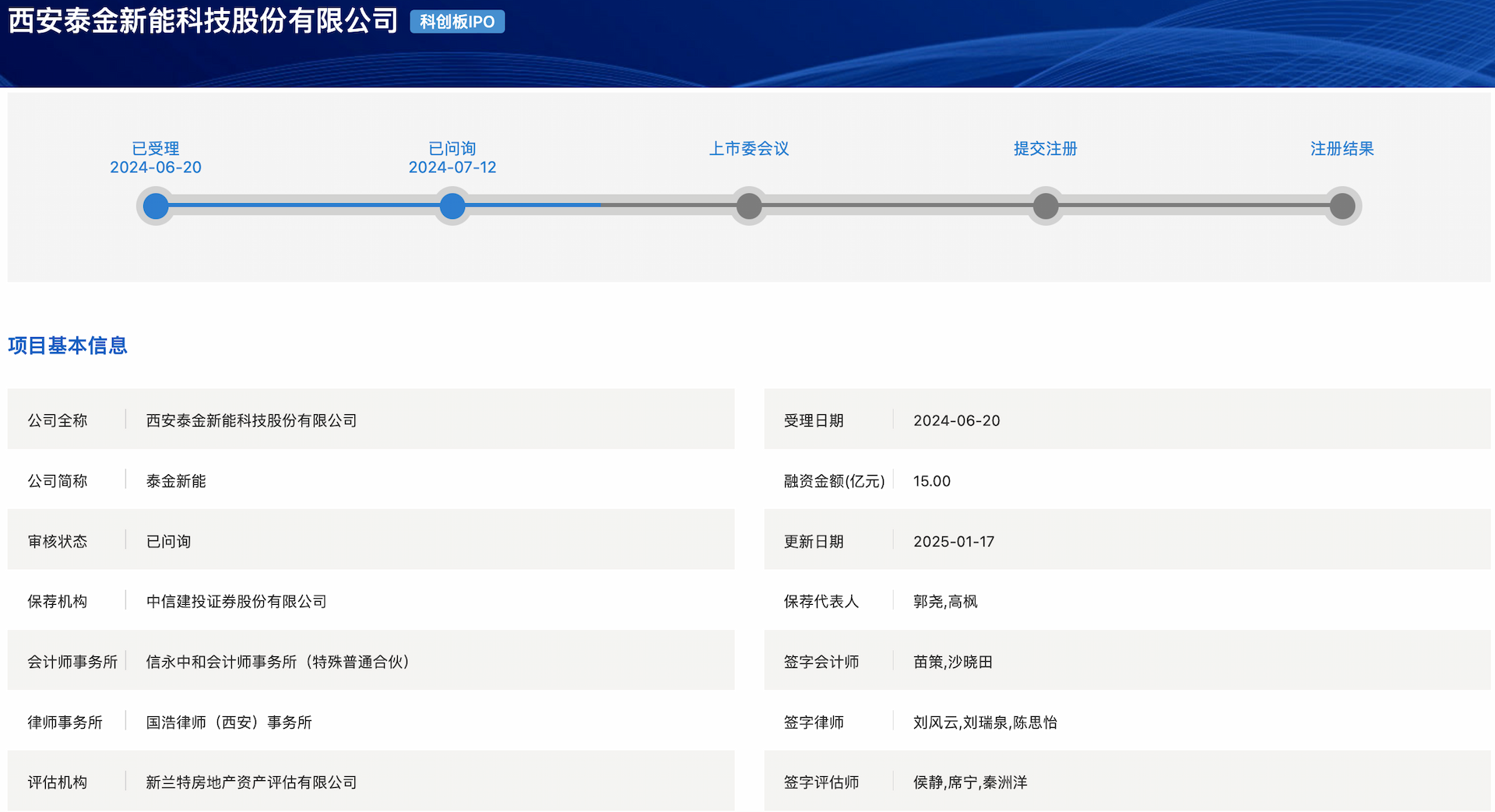Click the financing amount value 15.00

(x=932, y=481)
